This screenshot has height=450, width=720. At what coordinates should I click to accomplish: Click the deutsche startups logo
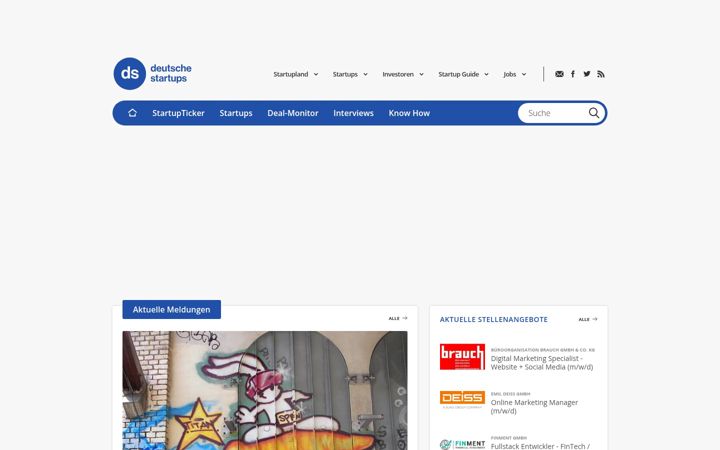tap(152, 73)
